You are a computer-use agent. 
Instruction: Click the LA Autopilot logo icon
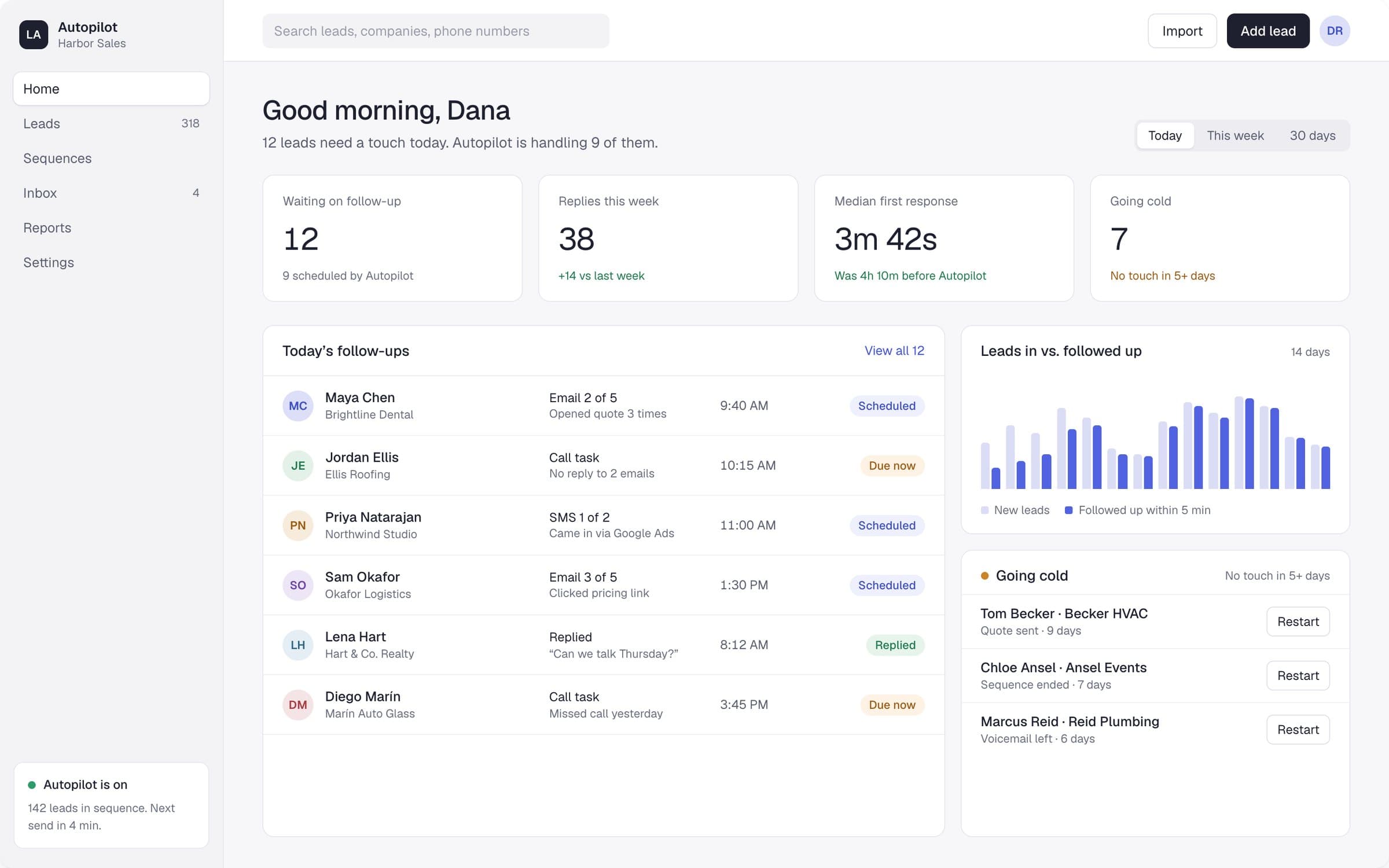[34, 35]
